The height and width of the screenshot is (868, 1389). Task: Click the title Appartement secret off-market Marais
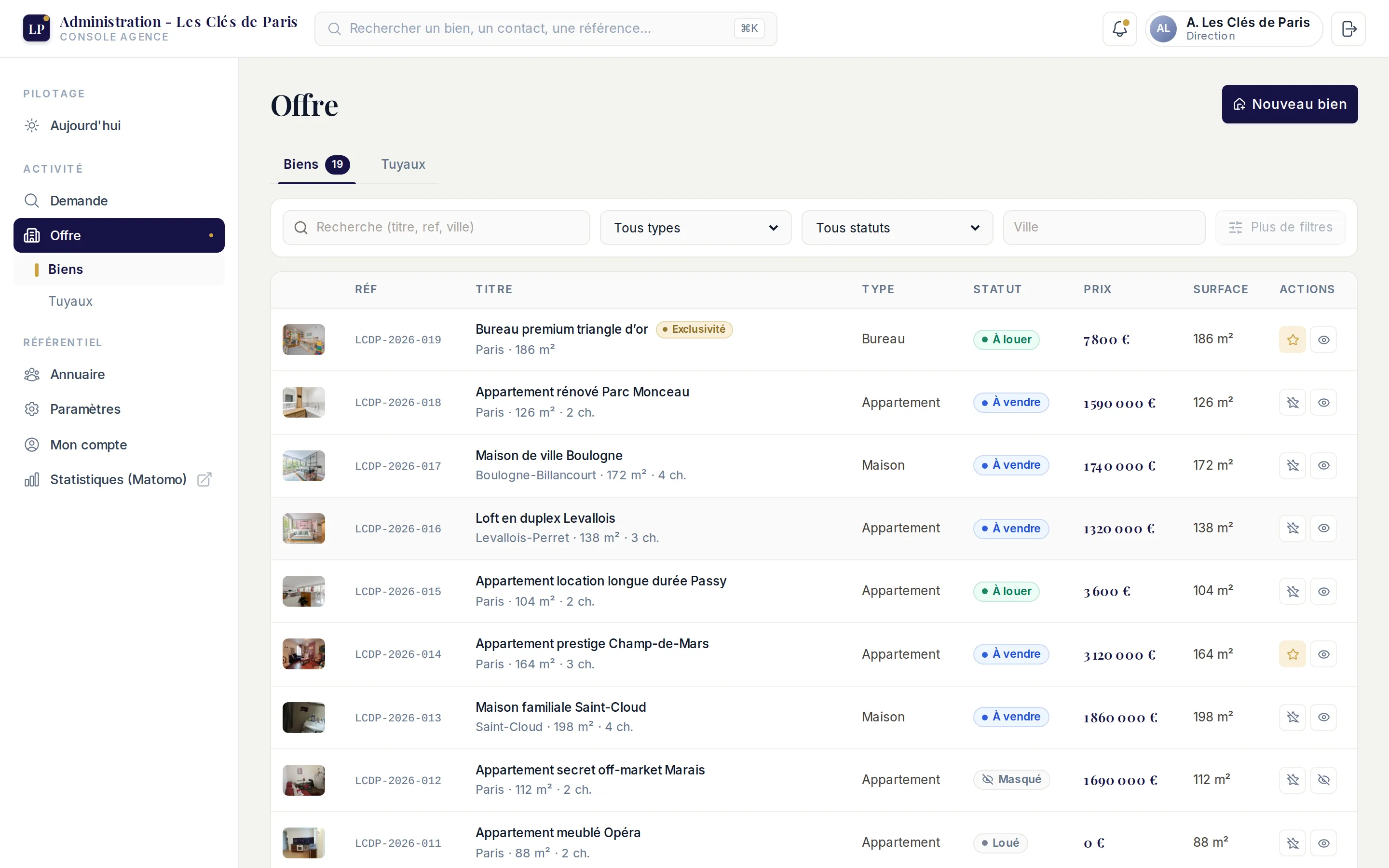coord(590,770)
